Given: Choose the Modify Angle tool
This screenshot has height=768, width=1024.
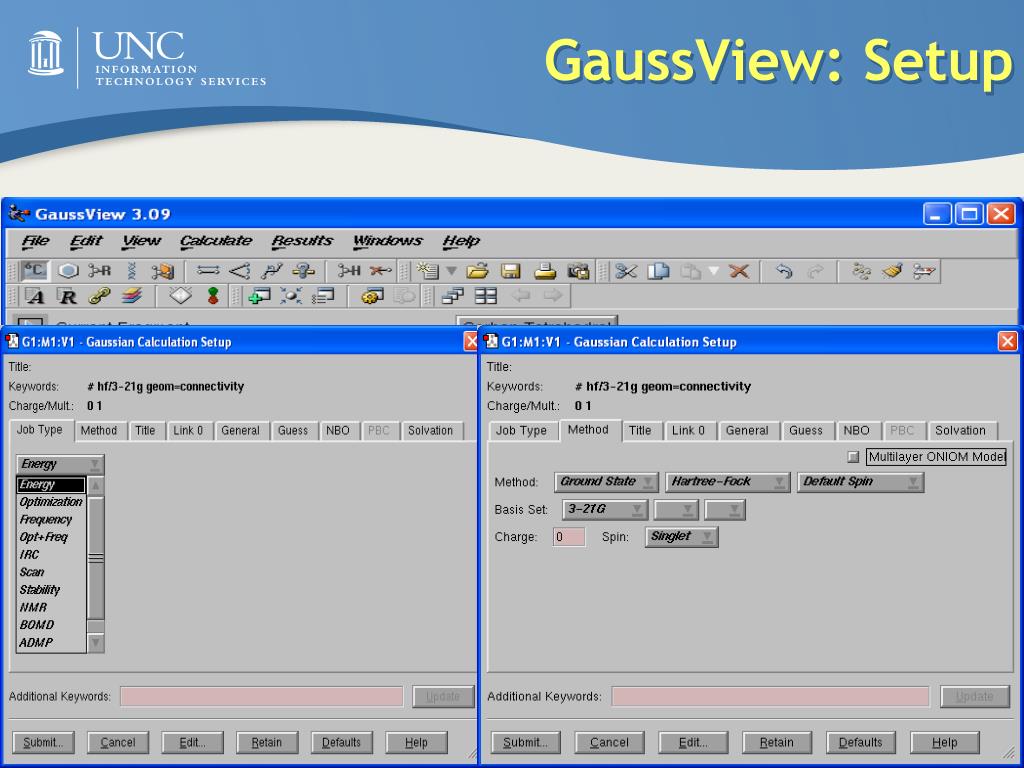Looking at the screenshot, I should (240, 270).
